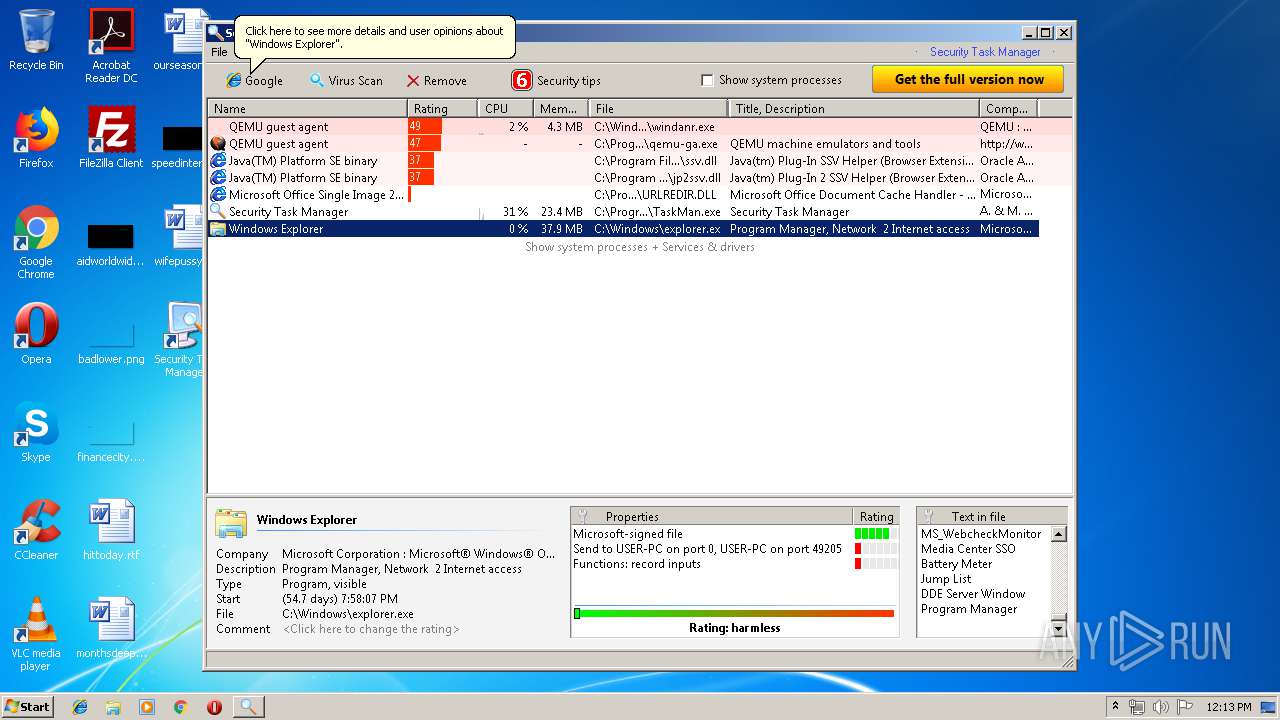The image size is (1280, 720).
Task: Click the File column header
Action: point(658,108)
